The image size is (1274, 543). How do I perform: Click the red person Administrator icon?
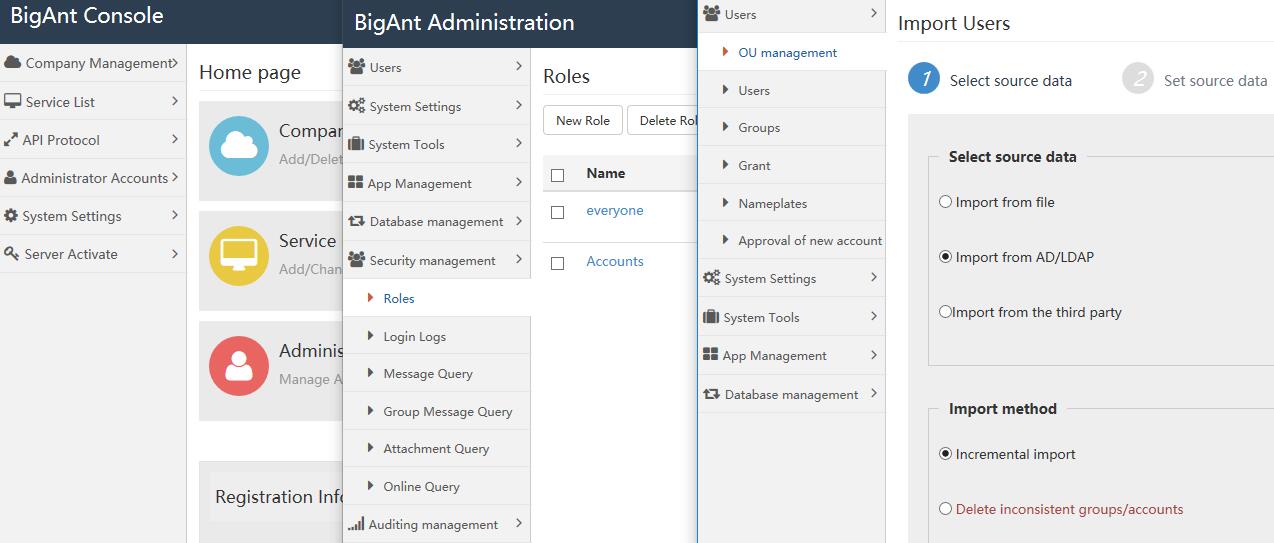238,365
